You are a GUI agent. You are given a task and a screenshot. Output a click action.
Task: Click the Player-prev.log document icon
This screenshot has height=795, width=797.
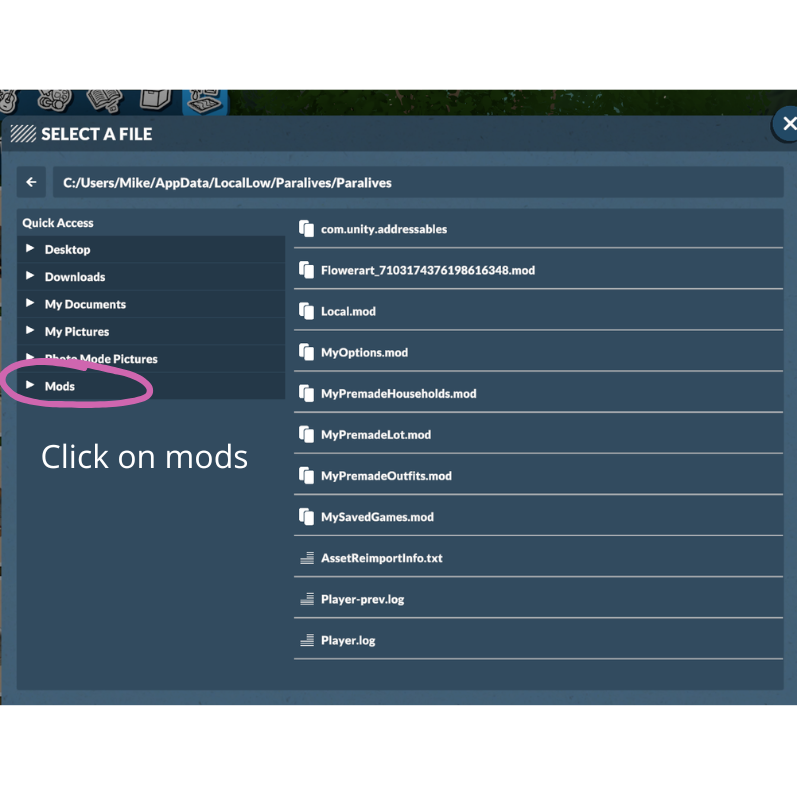[x=307, y=599]
